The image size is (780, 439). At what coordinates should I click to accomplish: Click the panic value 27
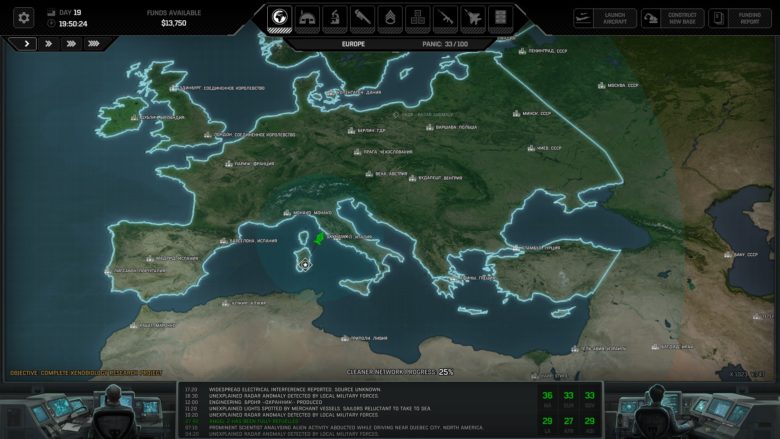point(569,421)
